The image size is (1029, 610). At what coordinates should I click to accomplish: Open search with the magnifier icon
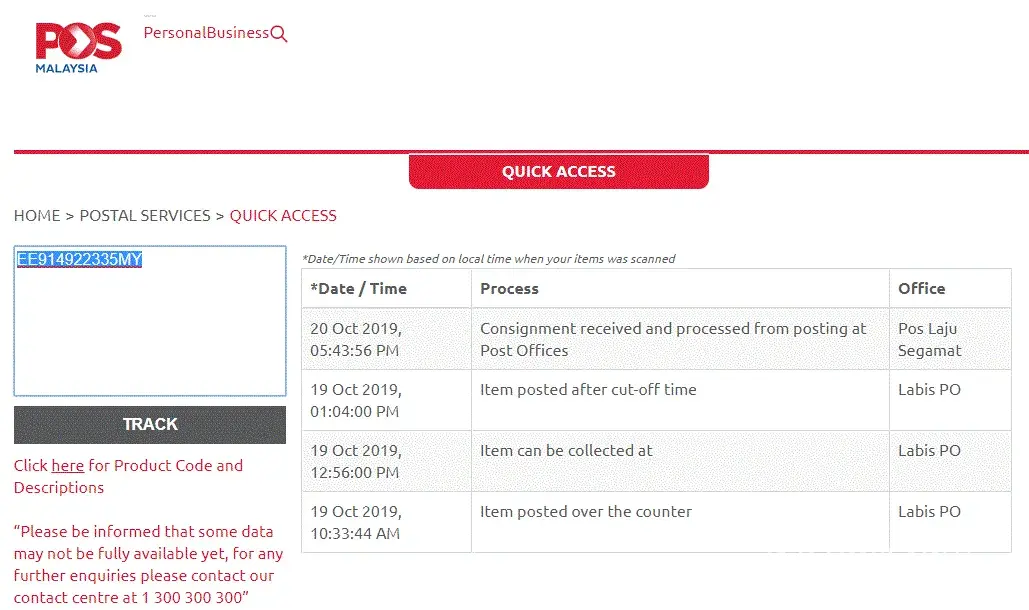pyautogui.click(x=279, y=34)
